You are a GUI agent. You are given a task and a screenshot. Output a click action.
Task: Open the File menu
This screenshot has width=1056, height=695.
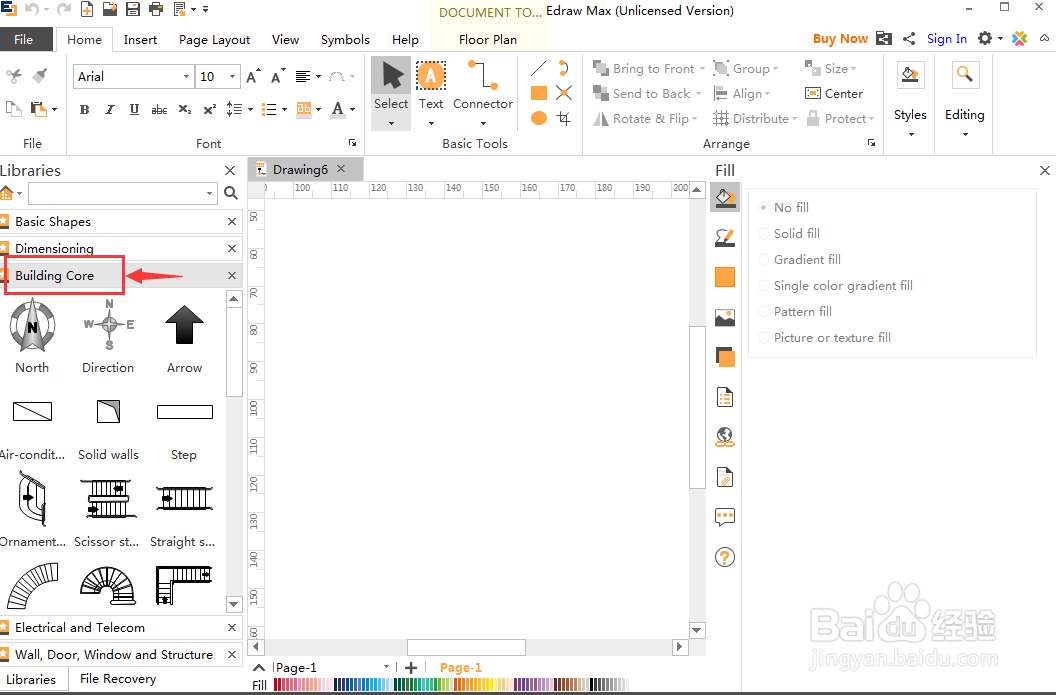tap(26, 39)
